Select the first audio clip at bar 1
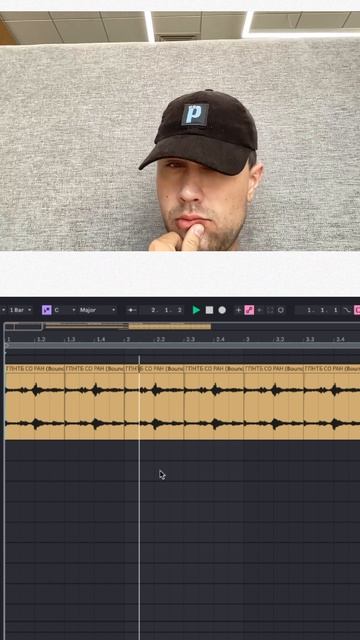 [x=35, y=402]
